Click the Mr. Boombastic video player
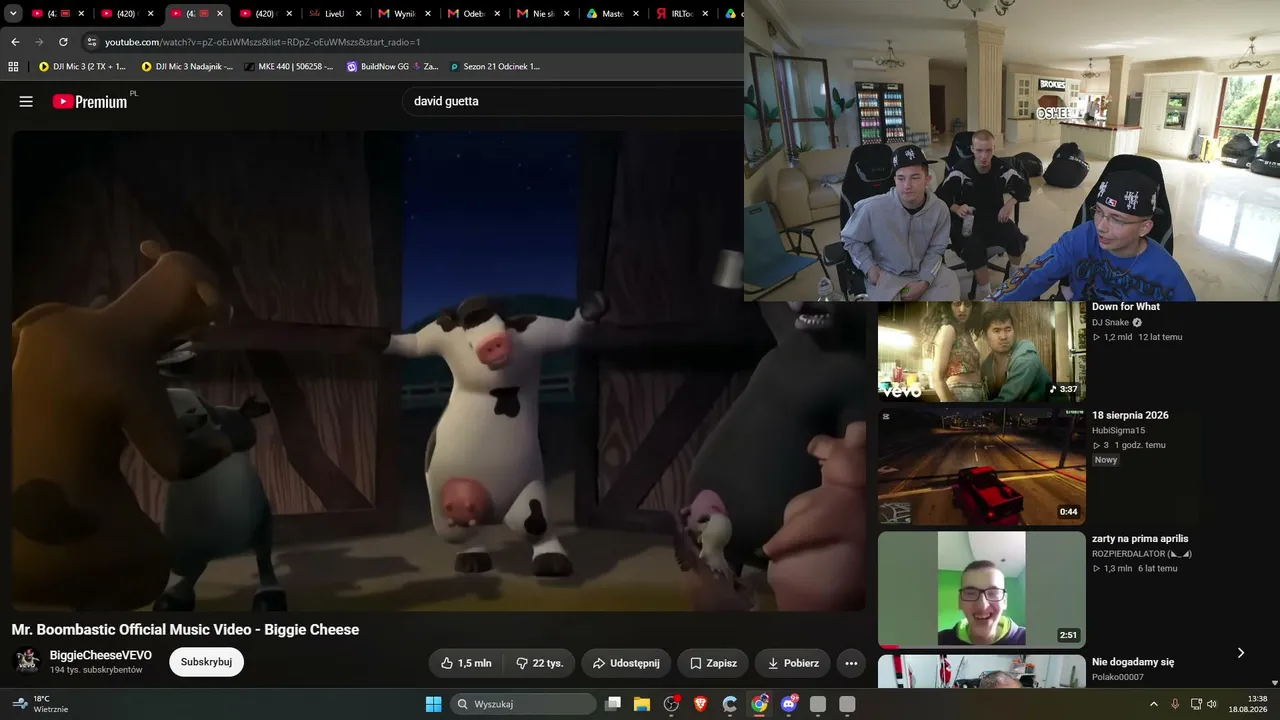This screenshot has height=720, width=1280. click(x=439, y=371)
